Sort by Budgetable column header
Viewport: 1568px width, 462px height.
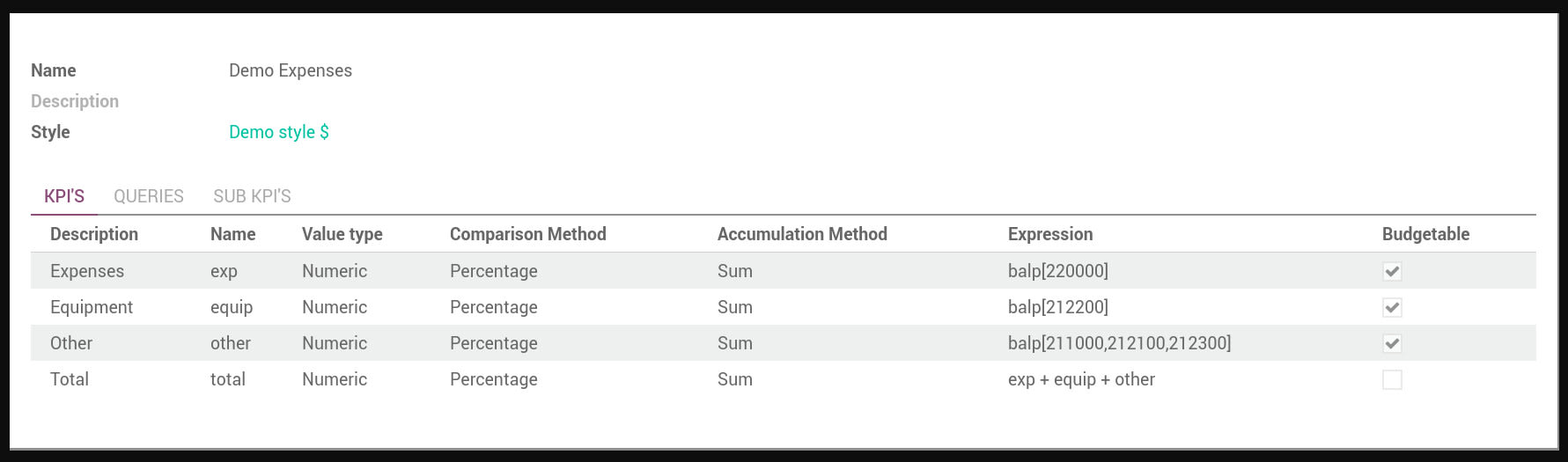[1425, 234]
